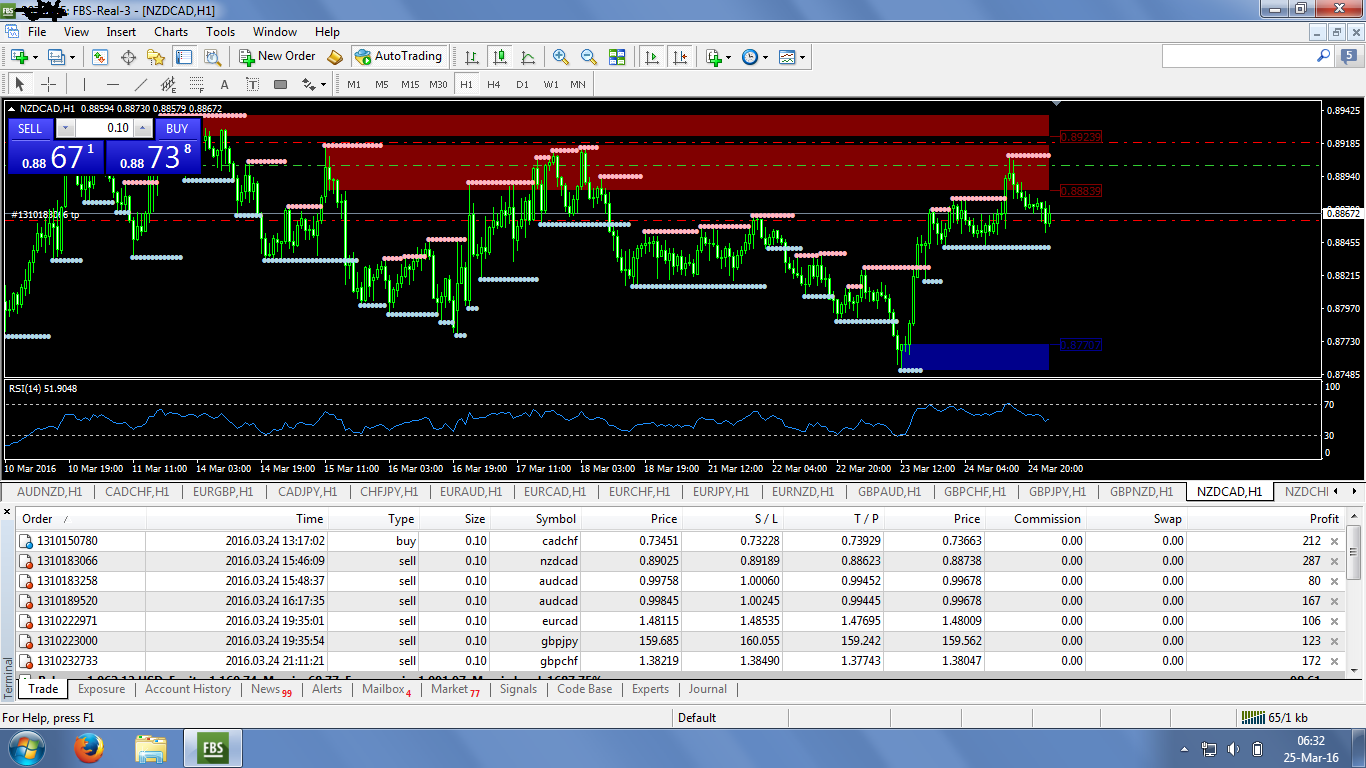1366x768 pixels.
Task: Toggle the Terminal panel icon
Action: (x=184, y=57)
